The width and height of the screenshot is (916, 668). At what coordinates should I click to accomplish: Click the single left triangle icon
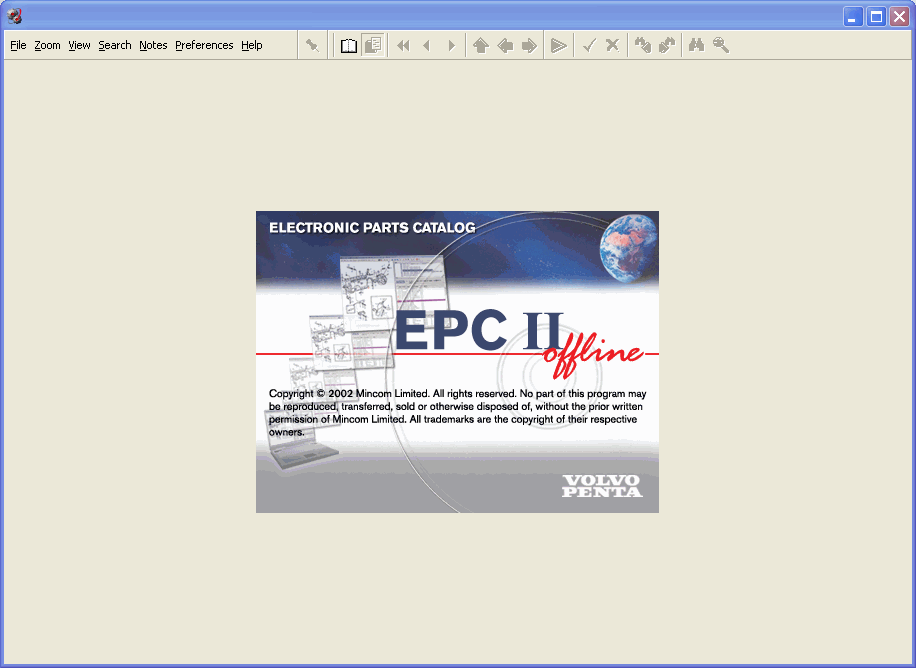click(426, 45)
